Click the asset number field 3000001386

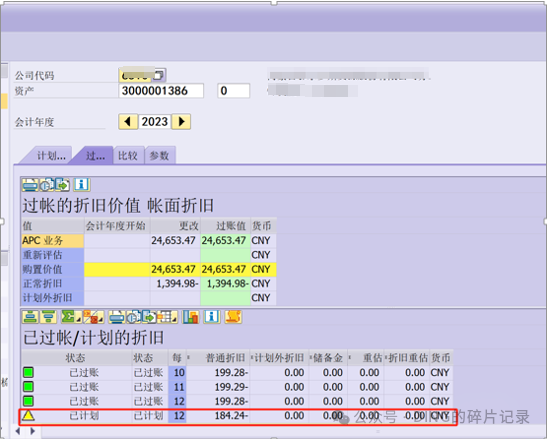click(161, 91)
